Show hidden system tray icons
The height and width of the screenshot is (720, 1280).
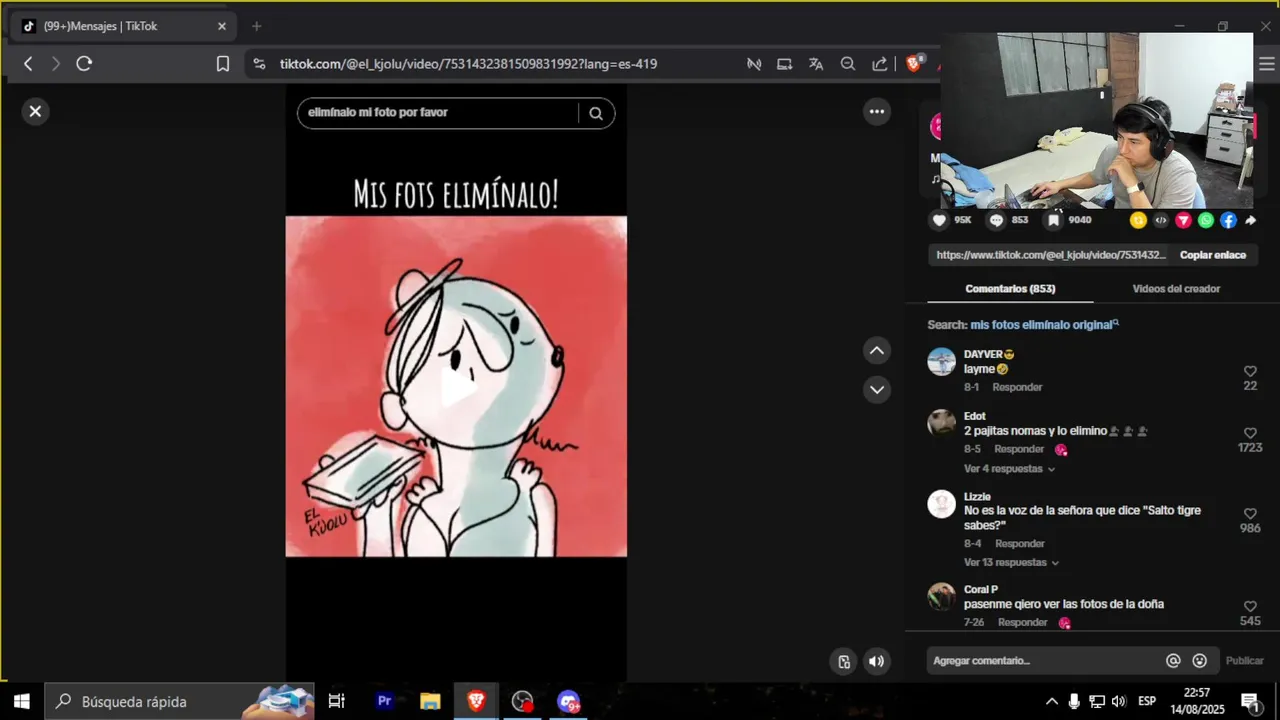[1052, 701]
